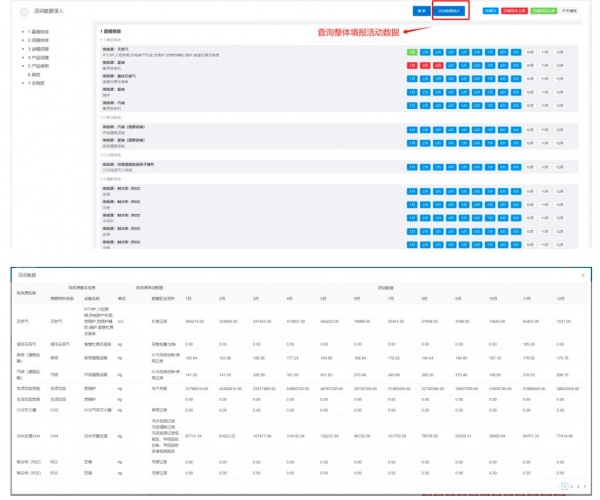Expand the arrow beside 7 生物质
The image size is (600, 500).
[23, 83]
